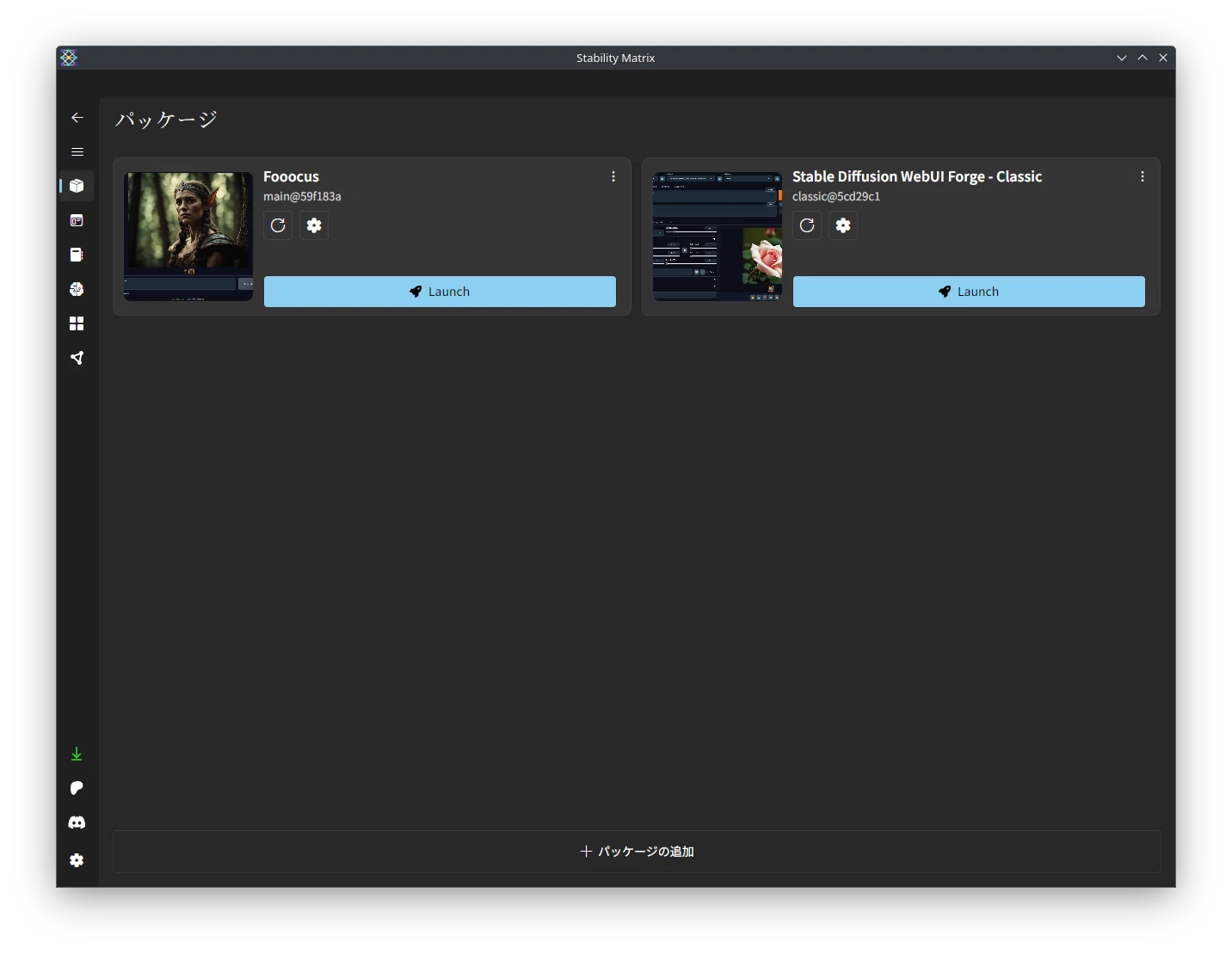
Task: Launch Stable Diffusion WebUI Forge - Classic
Action: coord(969,292)
